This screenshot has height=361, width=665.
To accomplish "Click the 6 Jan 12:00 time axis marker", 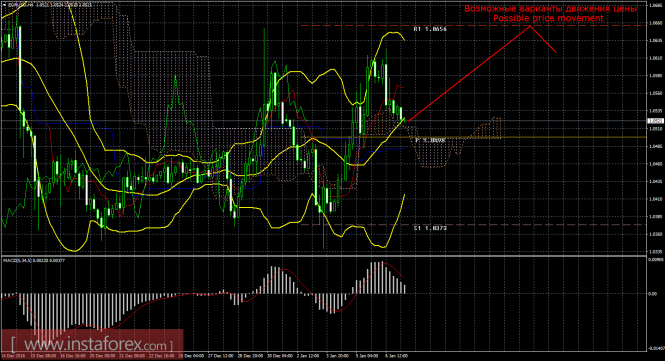I will tap(396, 356).
